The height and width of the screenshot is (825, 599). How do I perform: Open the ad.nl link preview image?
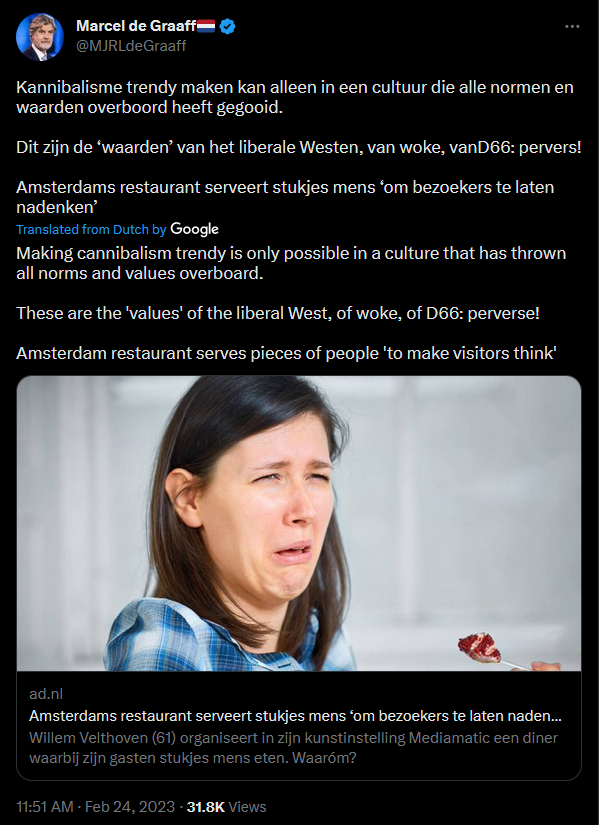tap(299, 523)
